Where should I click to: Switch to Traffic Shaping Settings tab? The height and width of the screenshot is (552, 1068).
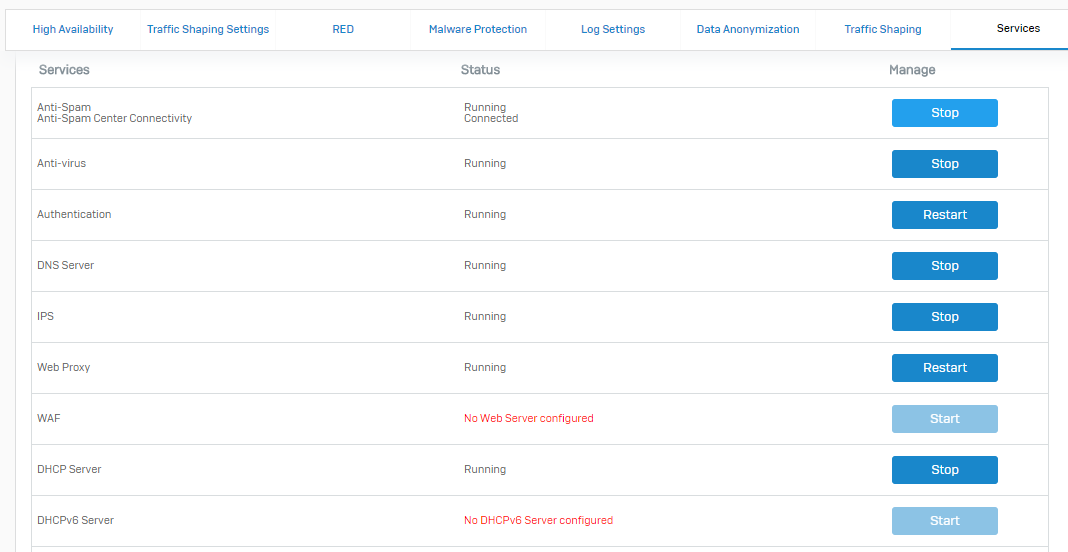click(x=208, y=29)
